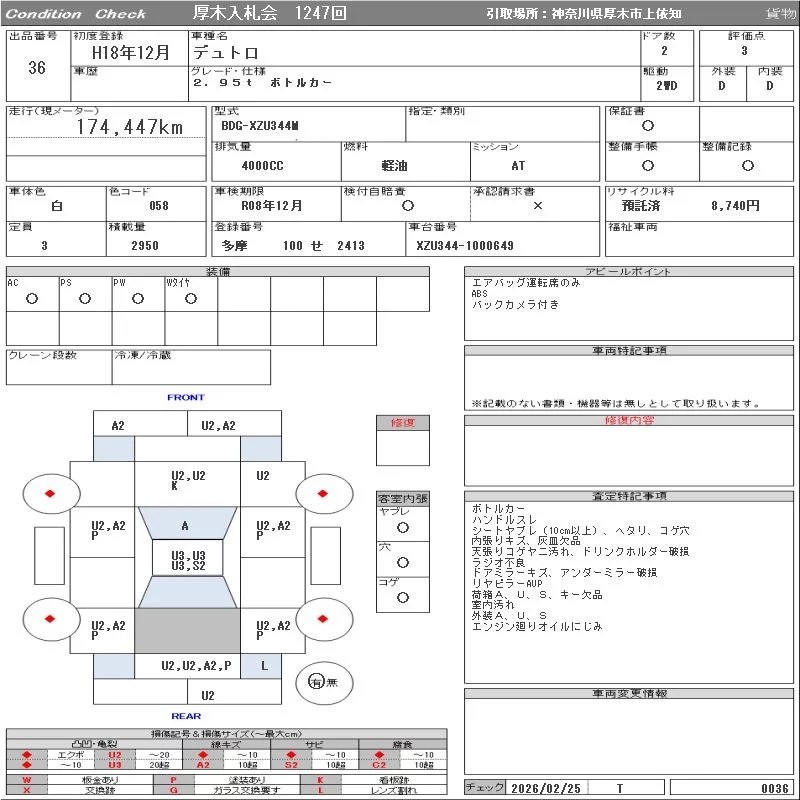Click the color code 058
The image size is (800, 800).
[159, 206]
